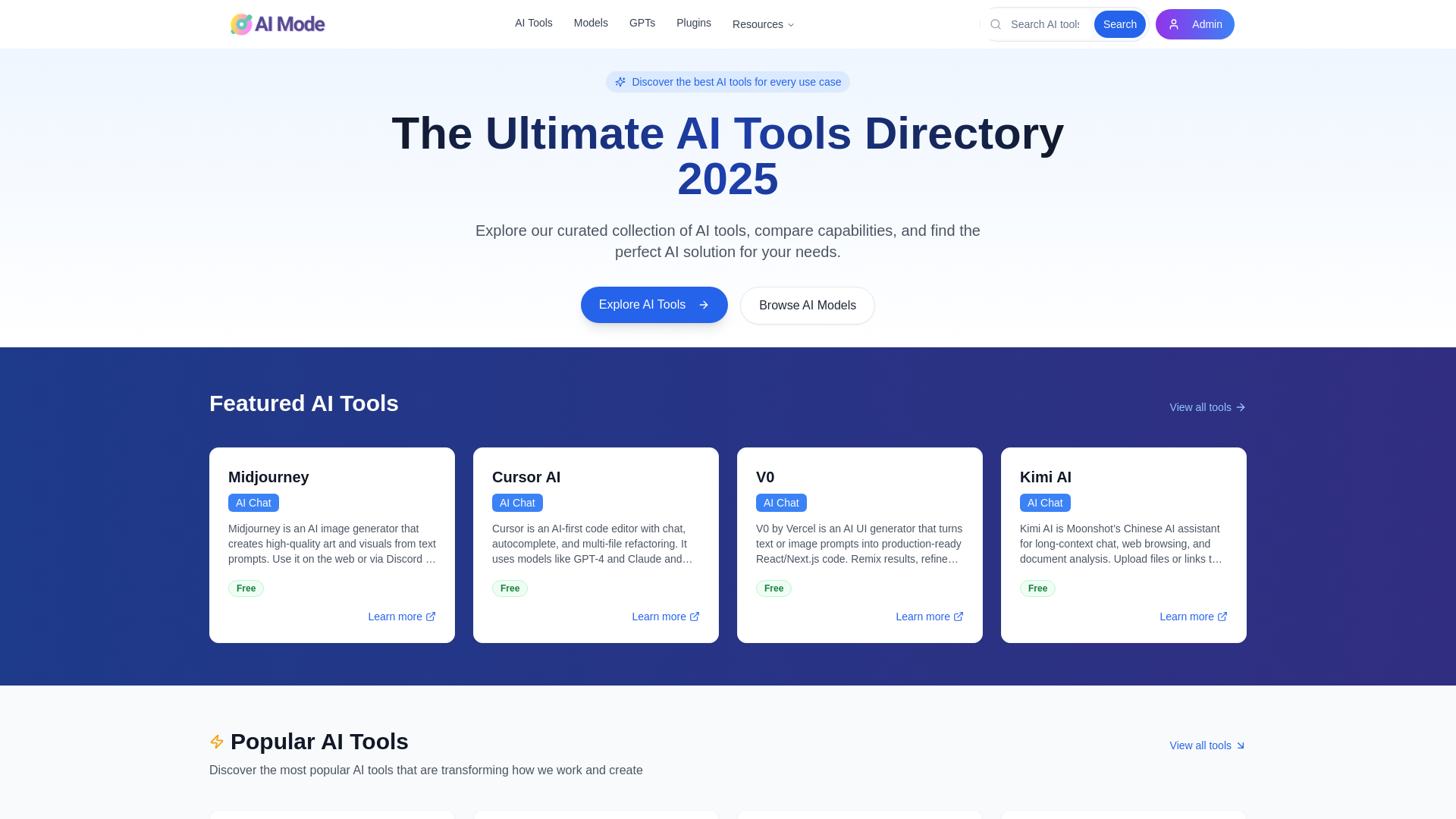
Task: Click Learn more on the V0 card
Action: pyautogui.click(x=930, y=617)
